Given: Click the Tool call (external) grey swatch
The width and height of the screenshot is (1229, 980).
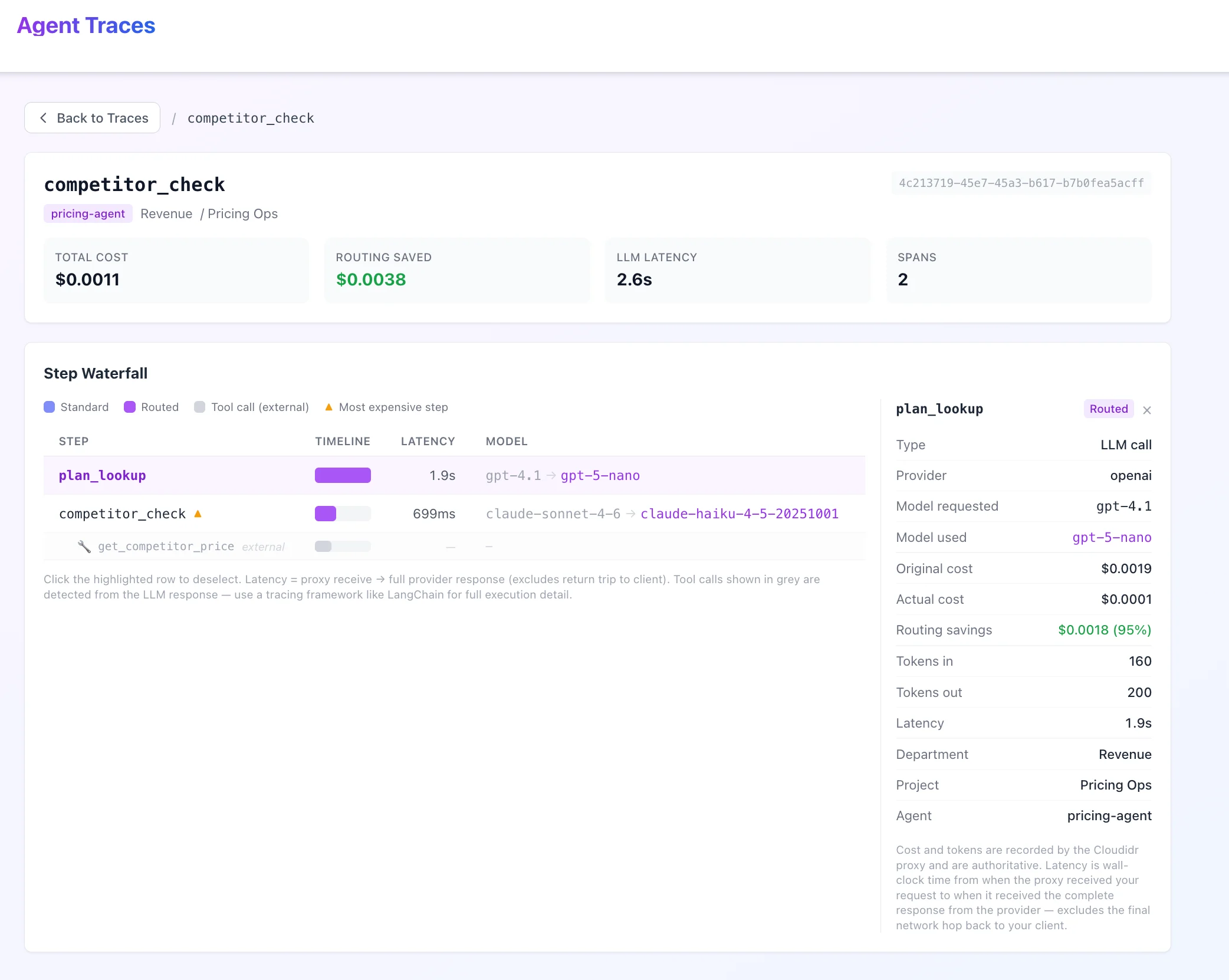Looking at the screenshot, I should 200,407.
